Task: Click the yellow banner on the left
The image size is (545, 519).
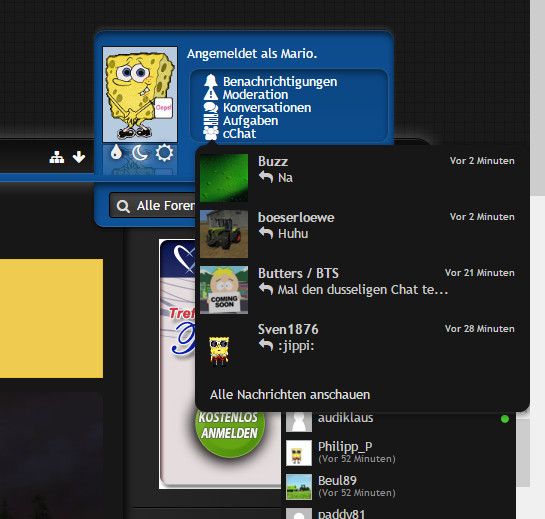Action: pyautogui.click(x=51, y=318)
